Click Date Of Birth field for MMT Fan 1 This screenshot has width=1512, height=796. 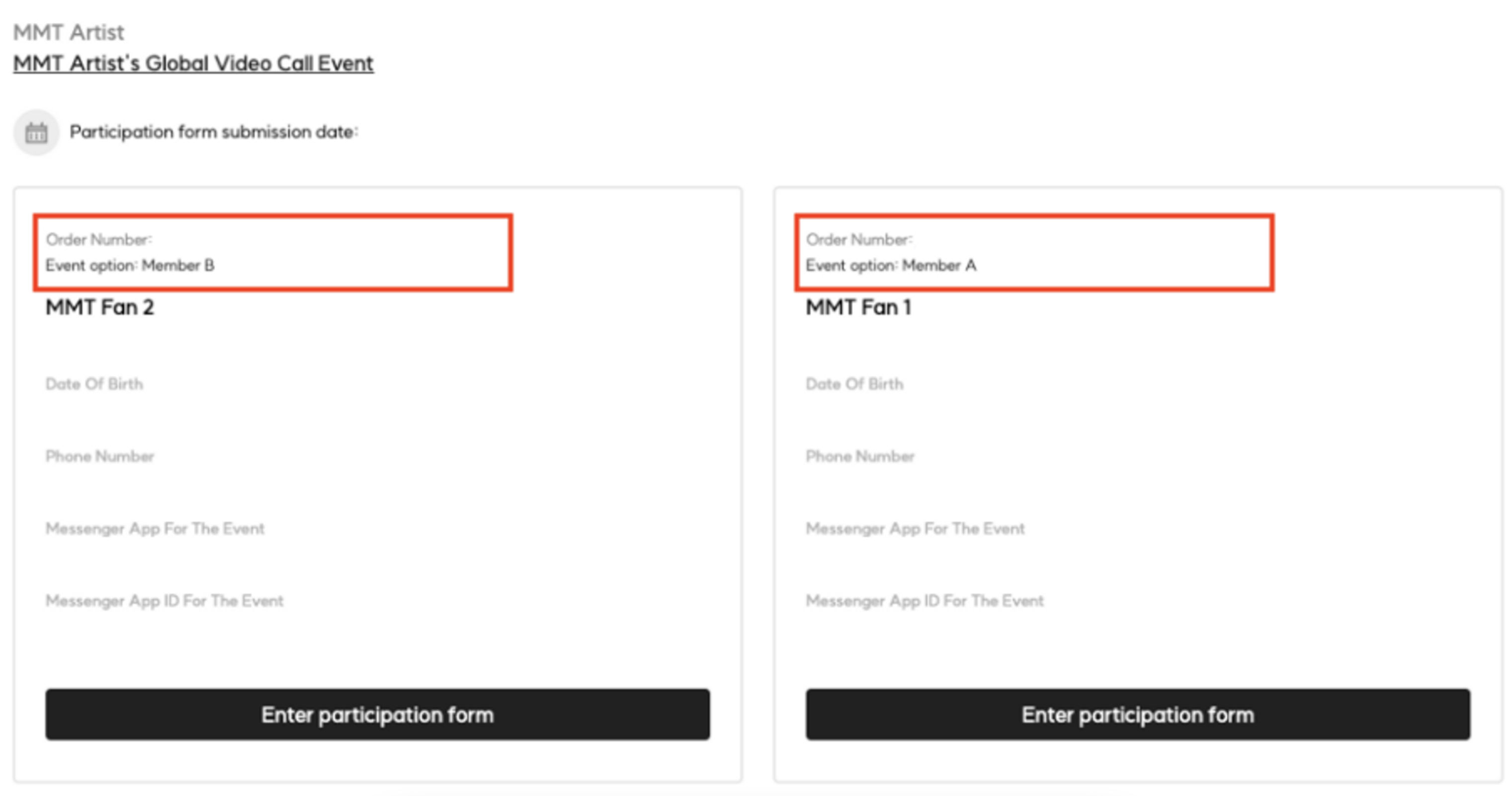pos(854,384)
